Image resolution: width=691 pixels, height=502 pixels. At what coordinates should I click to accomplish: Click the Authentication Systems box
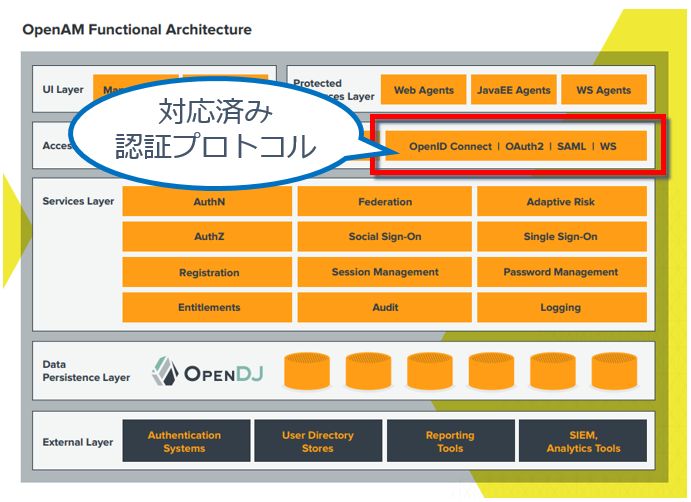(186, 441)
